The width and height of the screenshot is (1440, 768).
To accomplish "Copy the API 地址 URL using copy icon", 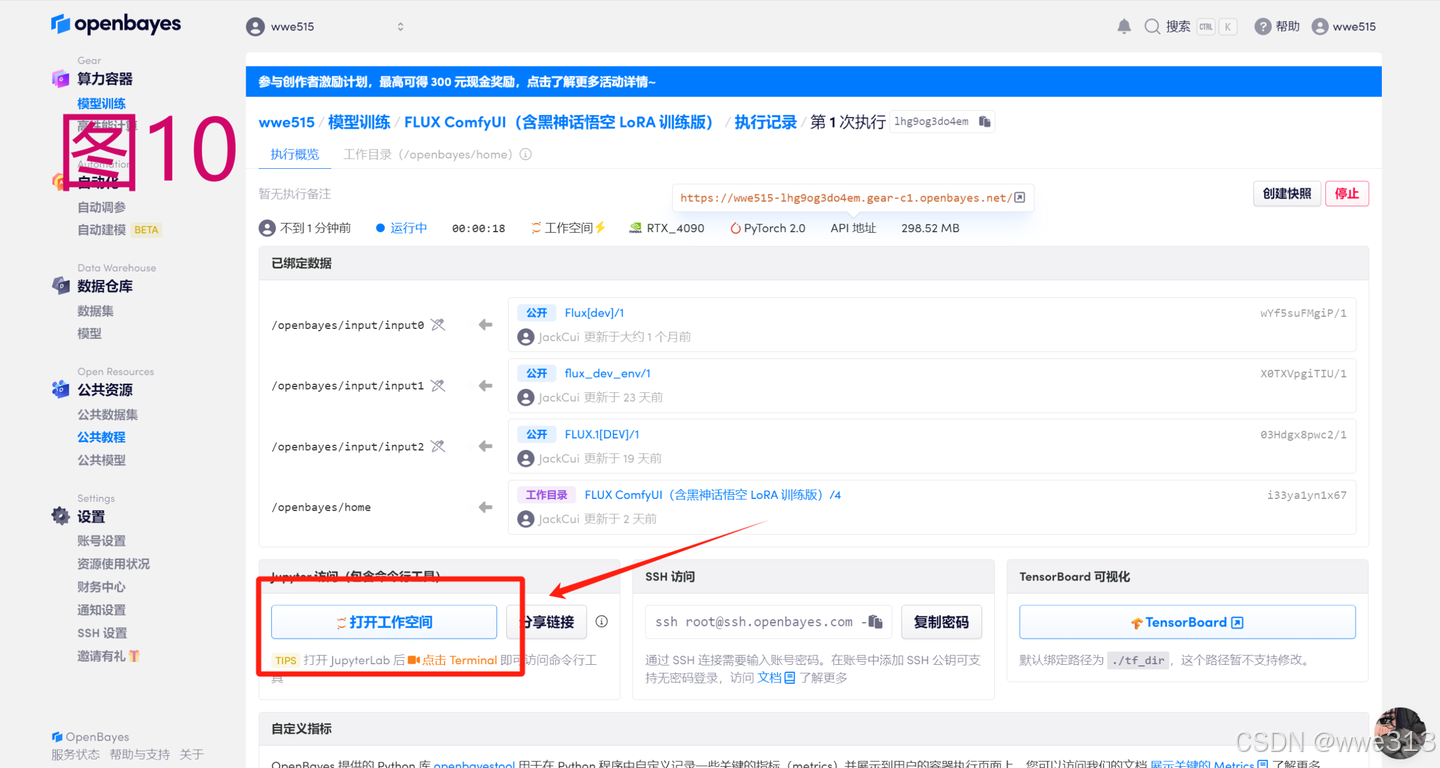I will click(x=1019, y=198).
